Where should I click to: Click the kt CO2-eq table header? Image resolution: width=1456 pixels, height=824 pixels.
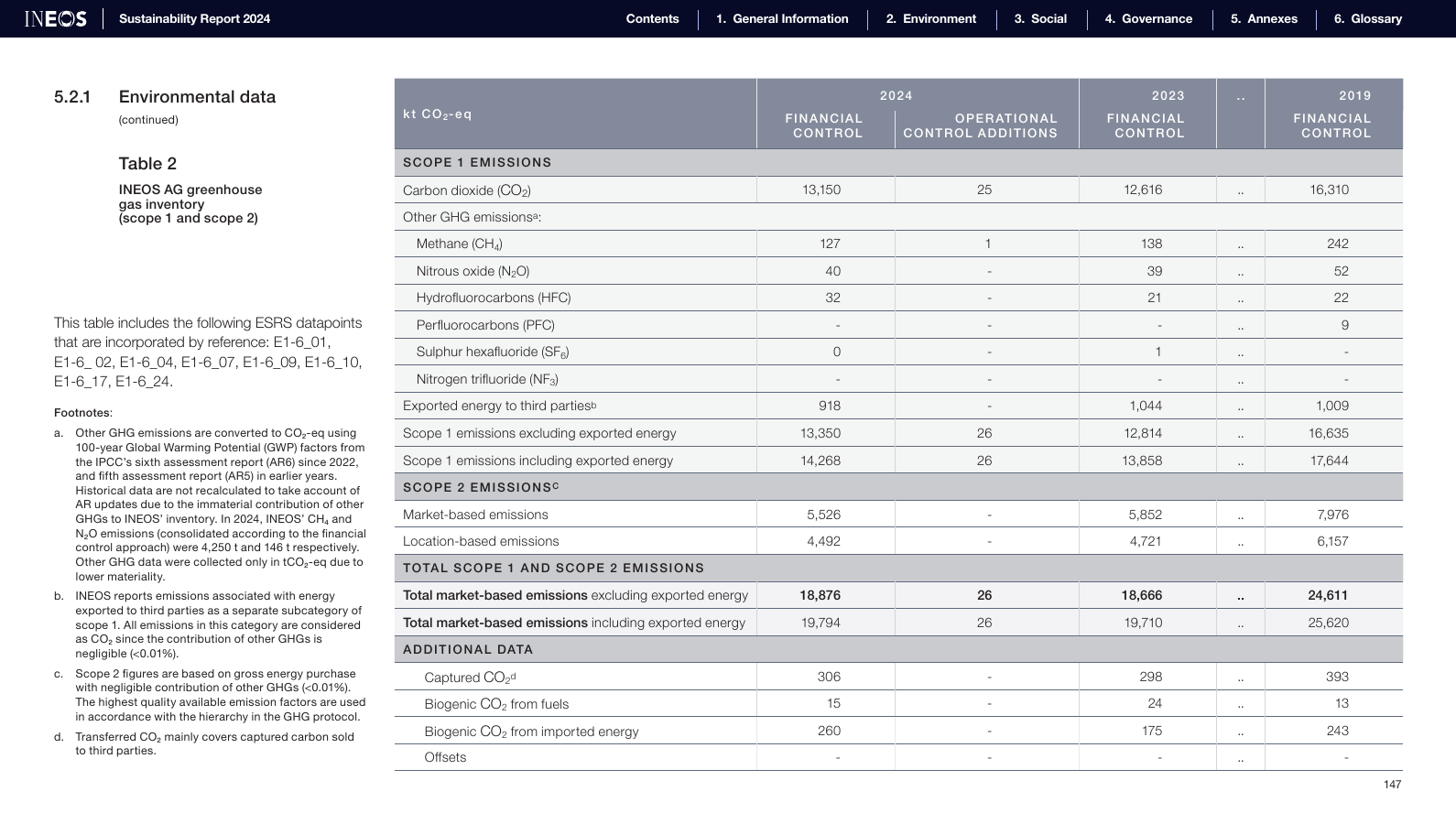pos(437,114)
